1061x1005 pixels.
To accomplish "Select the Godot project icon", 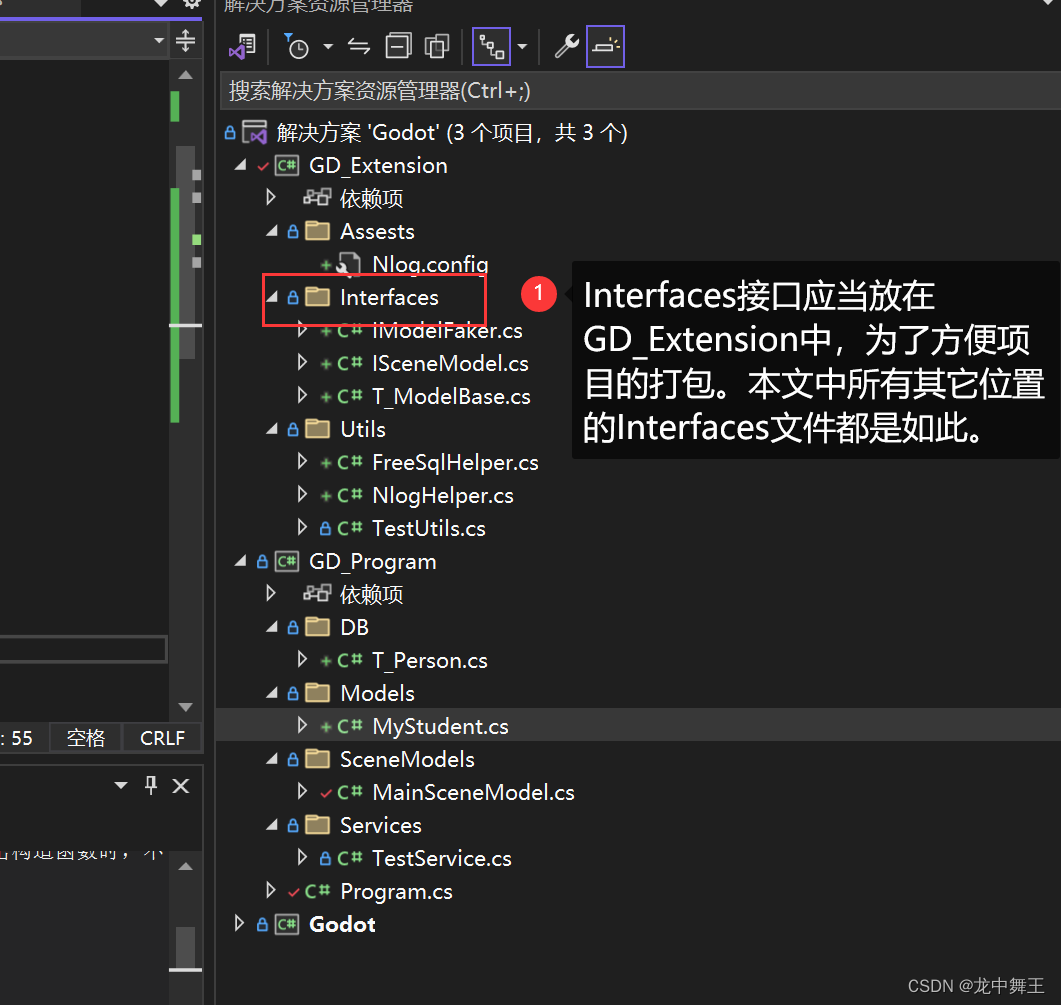I will [287, 924].
